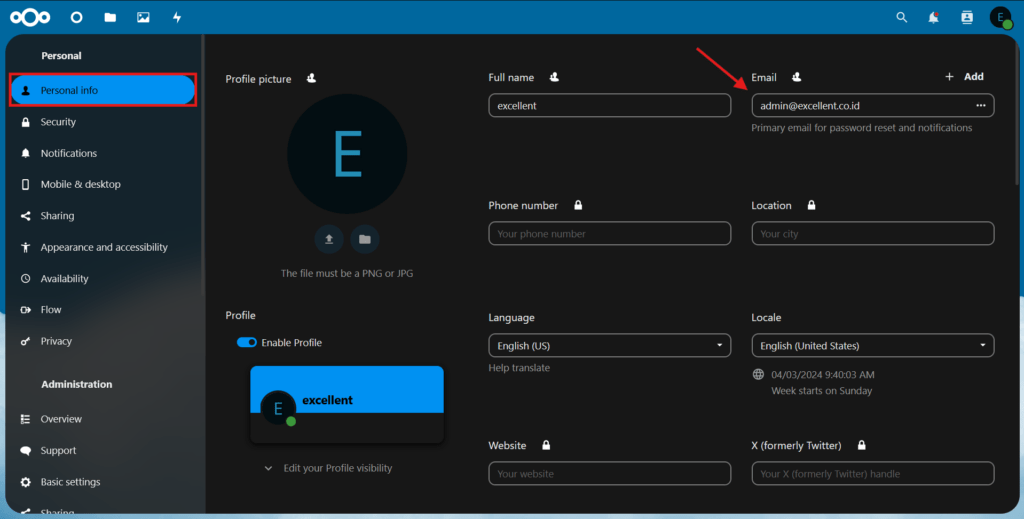
Task: Click the search magnifier icon
Action: tap(901, 17)
